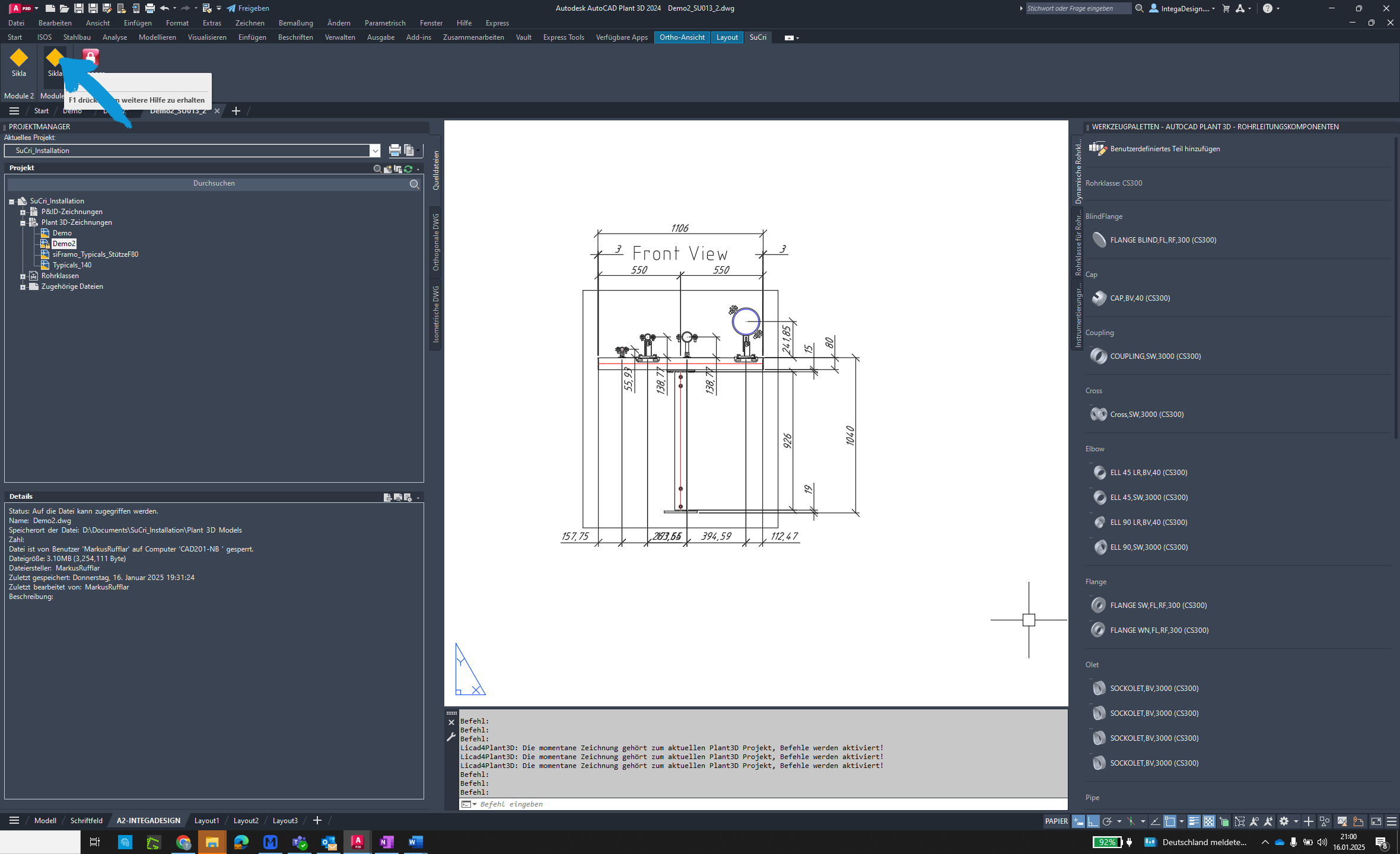Open Microsoft Word from Windows taskbar

click(415, 842)
